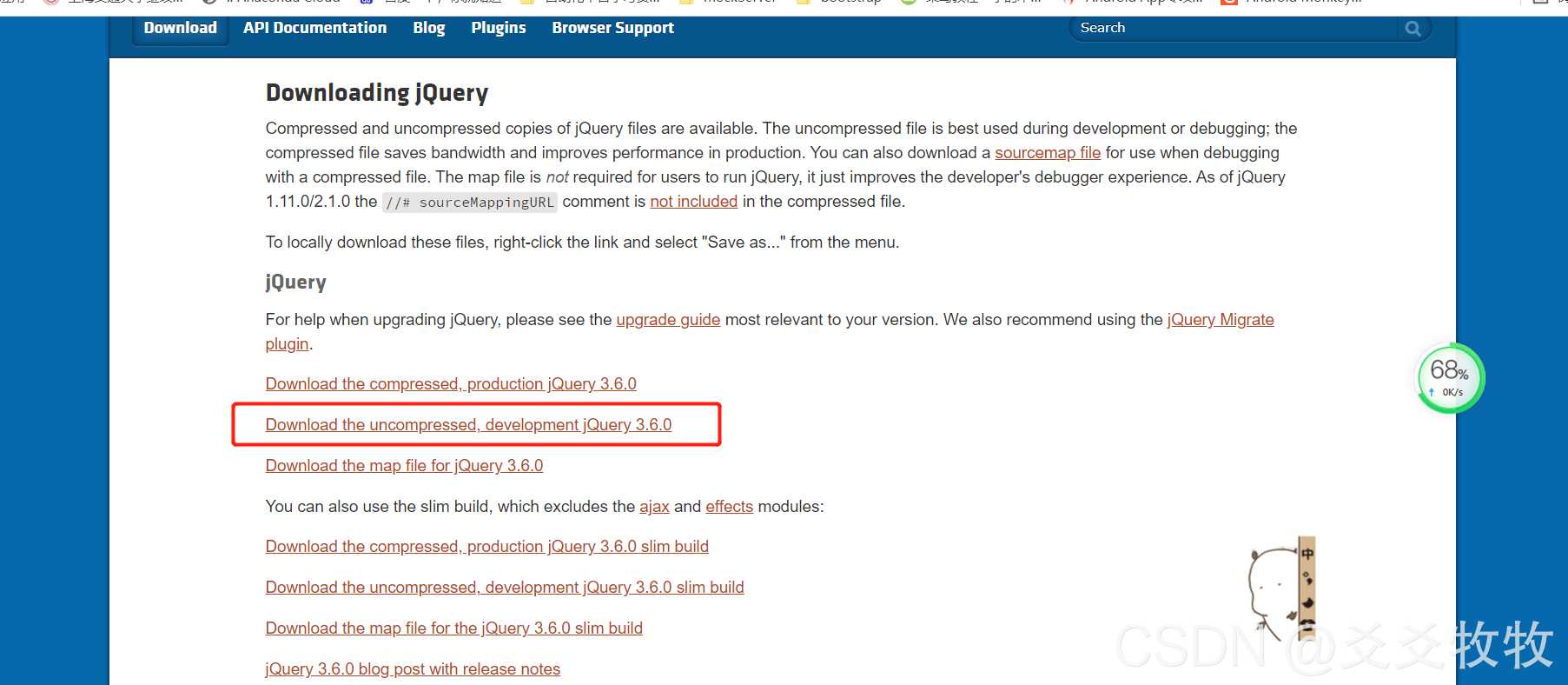Open jQuery 3.6.0 blog post release notes
This screenshot has height=685, width=1568.
pos(413,669)
